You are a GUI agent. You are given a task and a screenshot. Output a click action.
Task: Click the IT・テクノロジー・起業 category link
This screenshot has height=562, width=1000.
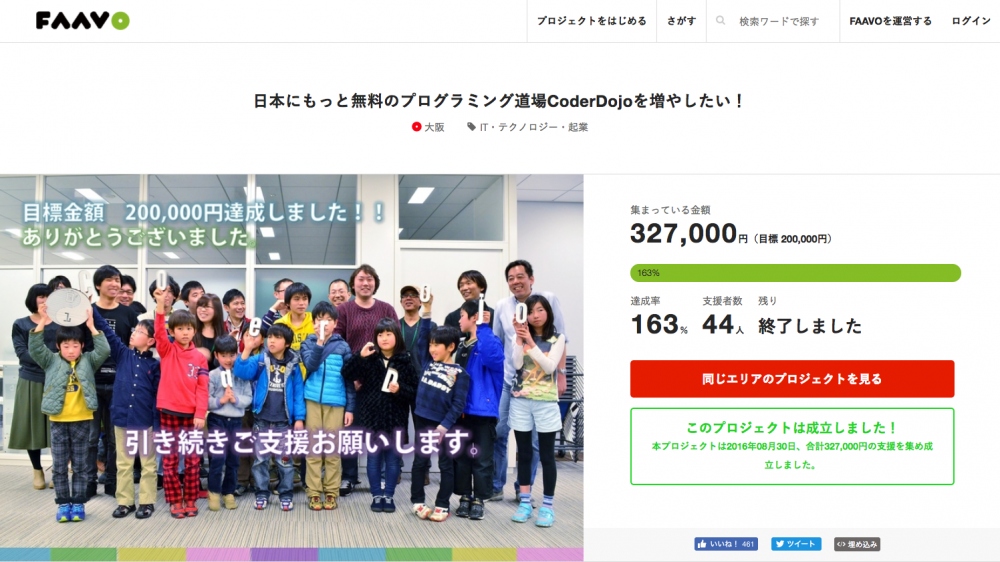point(534,127)
